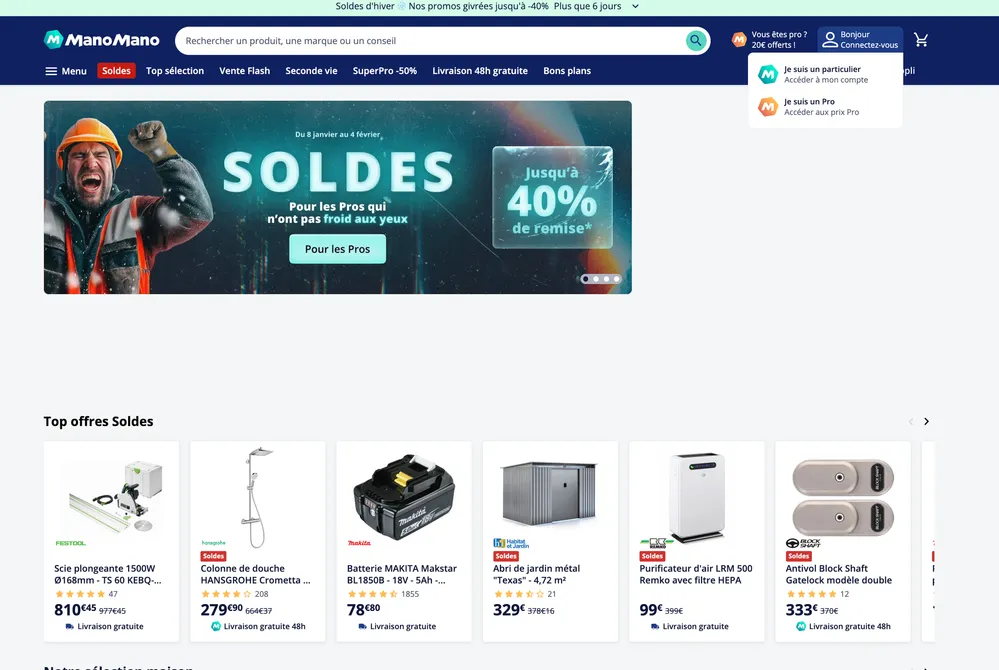Viewport: 999px width, 670px height.
Task: Click the Pour les Pros button
Action: (x=338, y=249)
